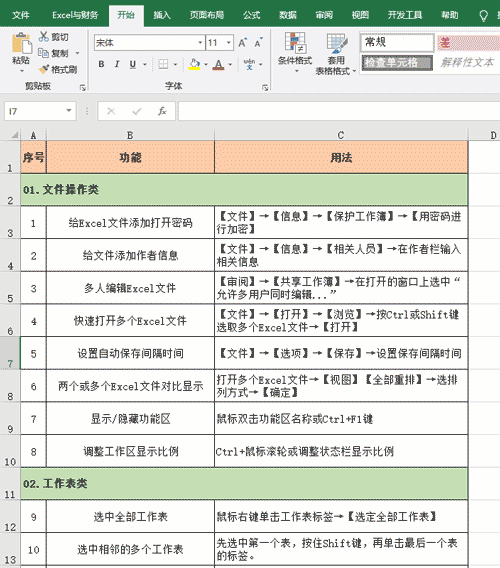
Task: Switch to the 插入 ribbon tab
Action: (x=162, y=15)
